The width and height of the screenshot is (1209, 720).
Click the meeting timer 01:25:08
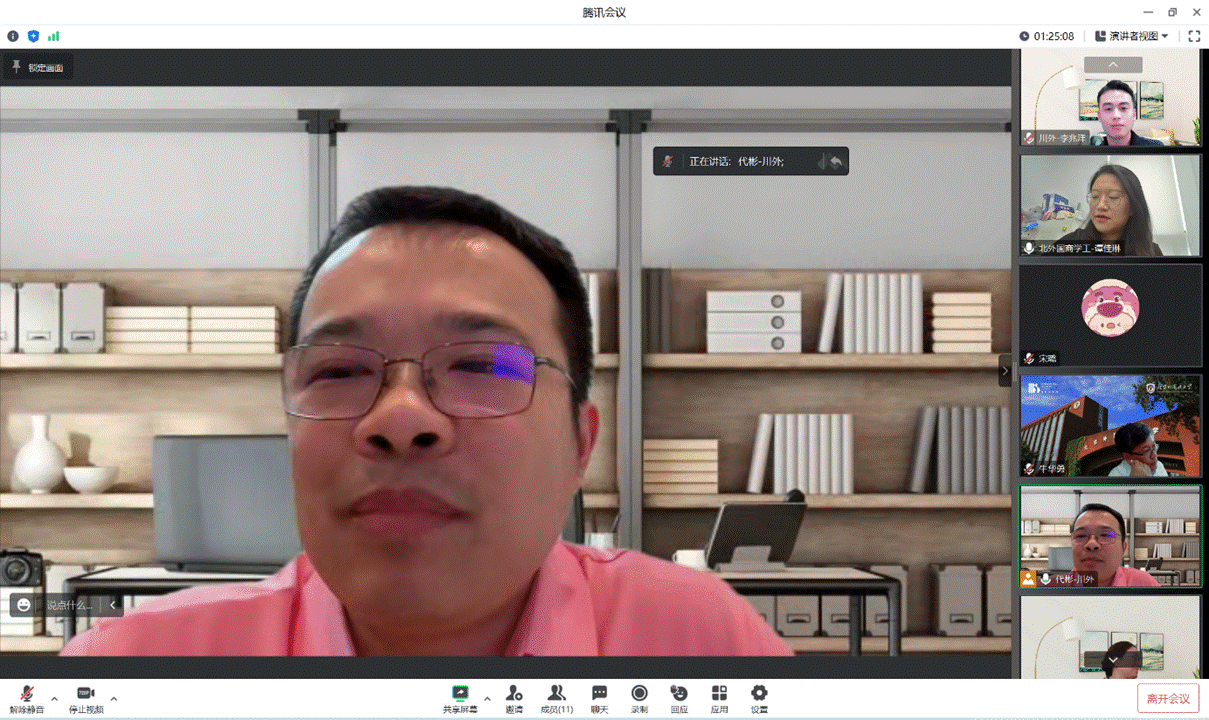pos(1047,36)
